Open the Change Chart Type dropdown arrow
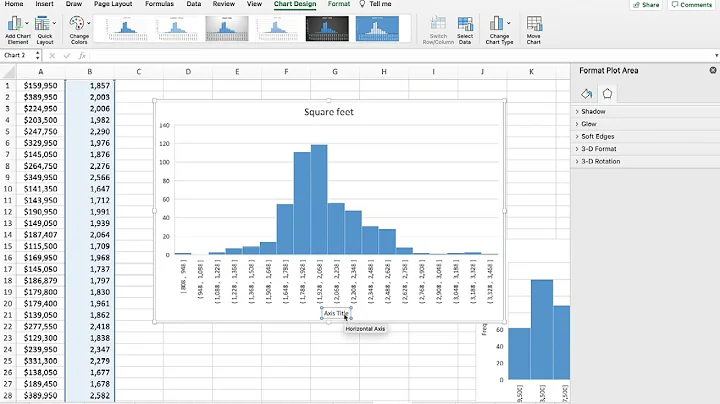720x404 pixels. [508, 23]
